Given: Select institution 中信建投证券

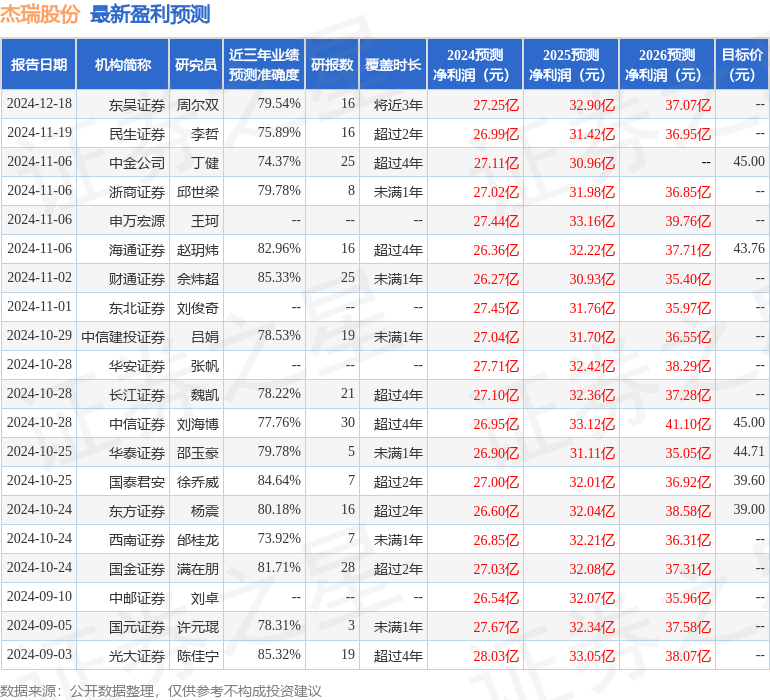Looking at the screenshot, I should [x=123, y=337].
